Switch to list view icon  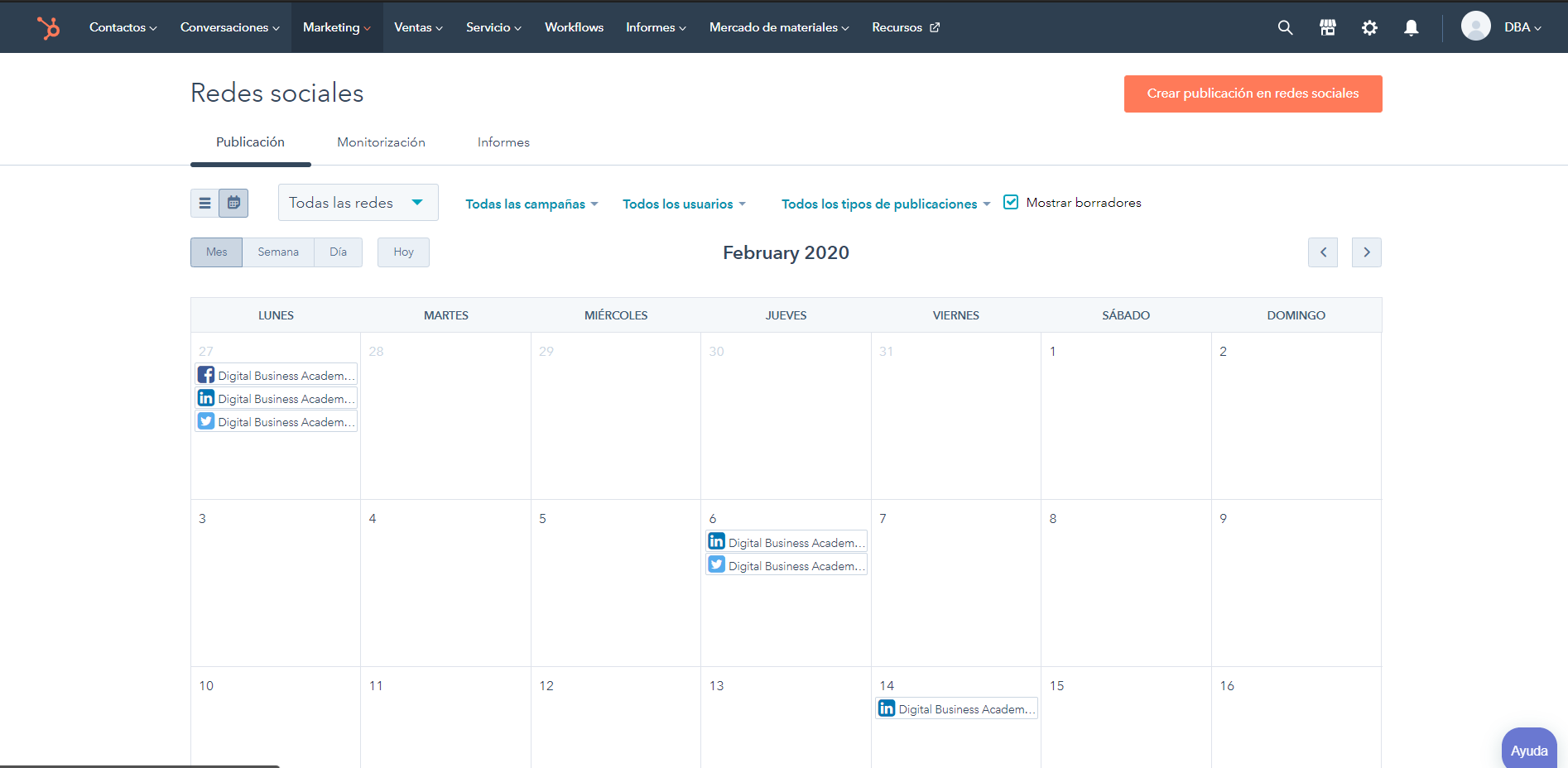coord(204,203)
